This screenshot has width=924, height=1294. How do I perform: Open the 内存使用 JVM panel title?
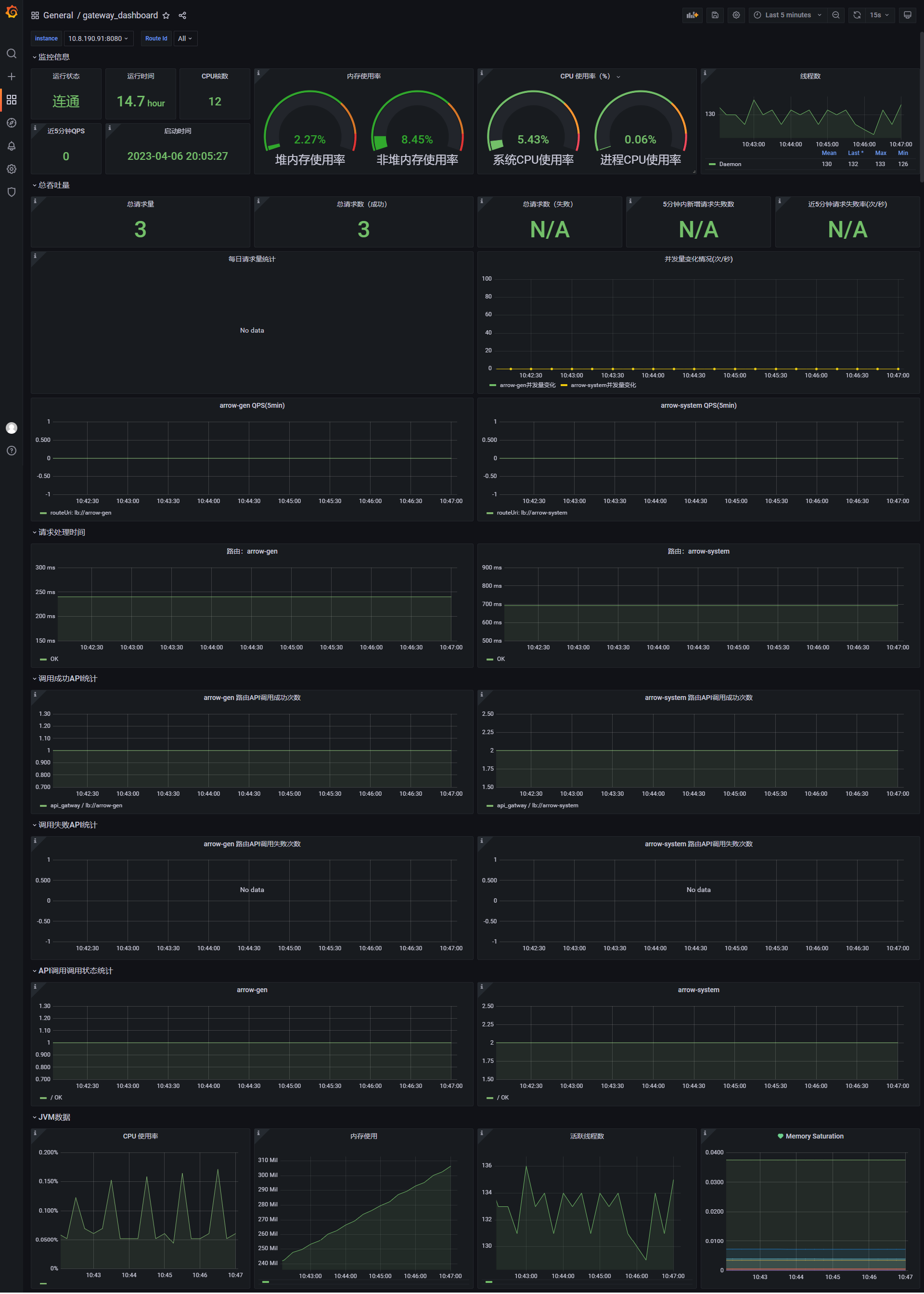(x=363, y=1137)
